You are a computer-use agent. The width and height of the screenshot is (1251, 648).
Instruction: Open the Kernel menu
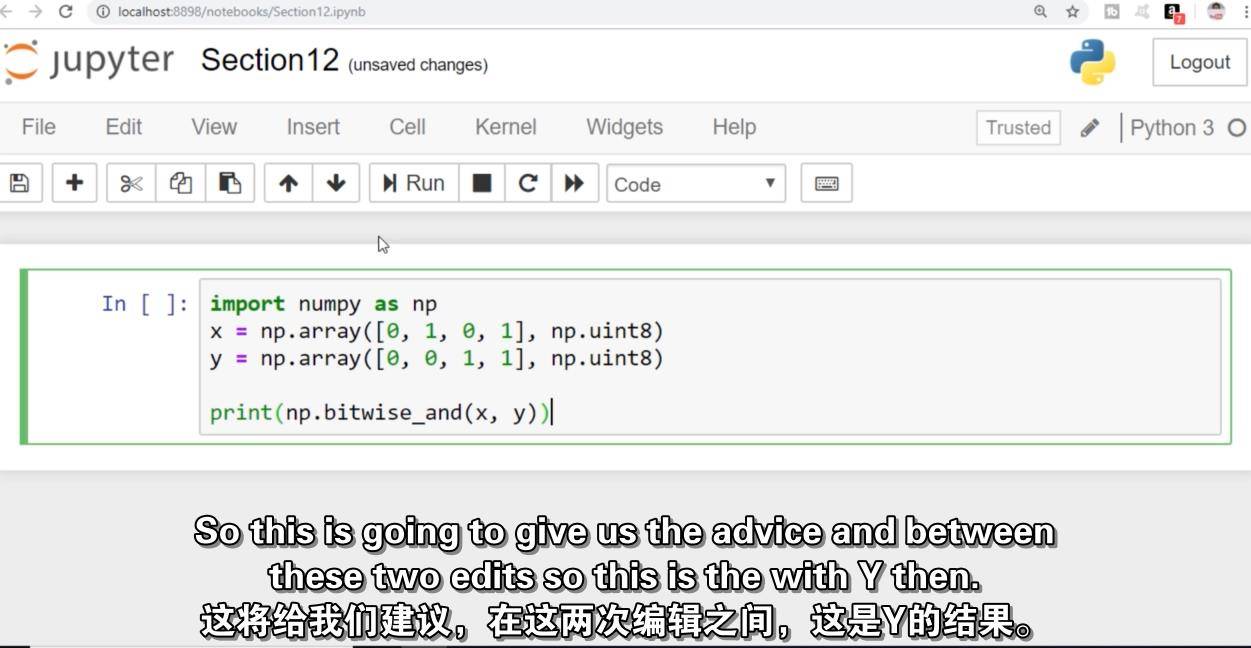(505, 127)
